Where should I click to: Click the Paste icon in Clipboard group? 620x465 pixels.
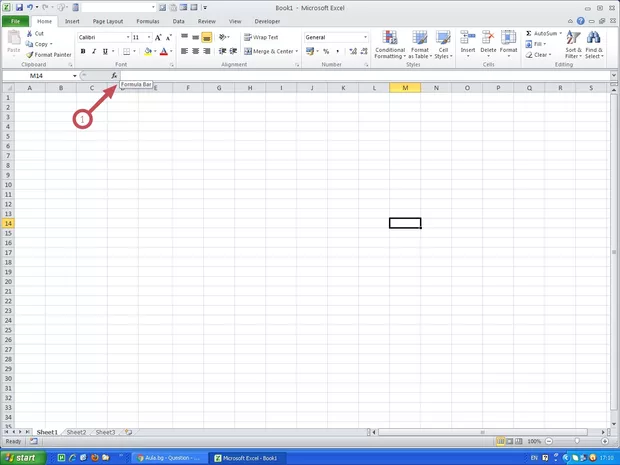[x=14, y=38]
